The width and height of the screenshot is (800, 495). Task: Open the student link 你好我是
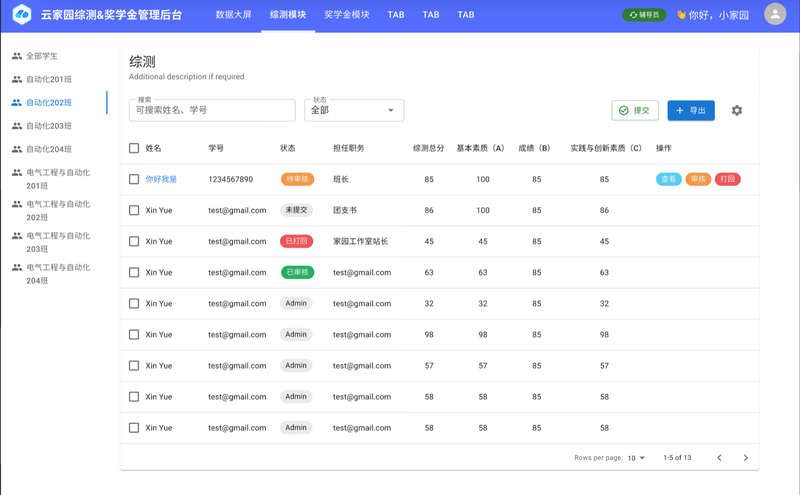point(161,179)
